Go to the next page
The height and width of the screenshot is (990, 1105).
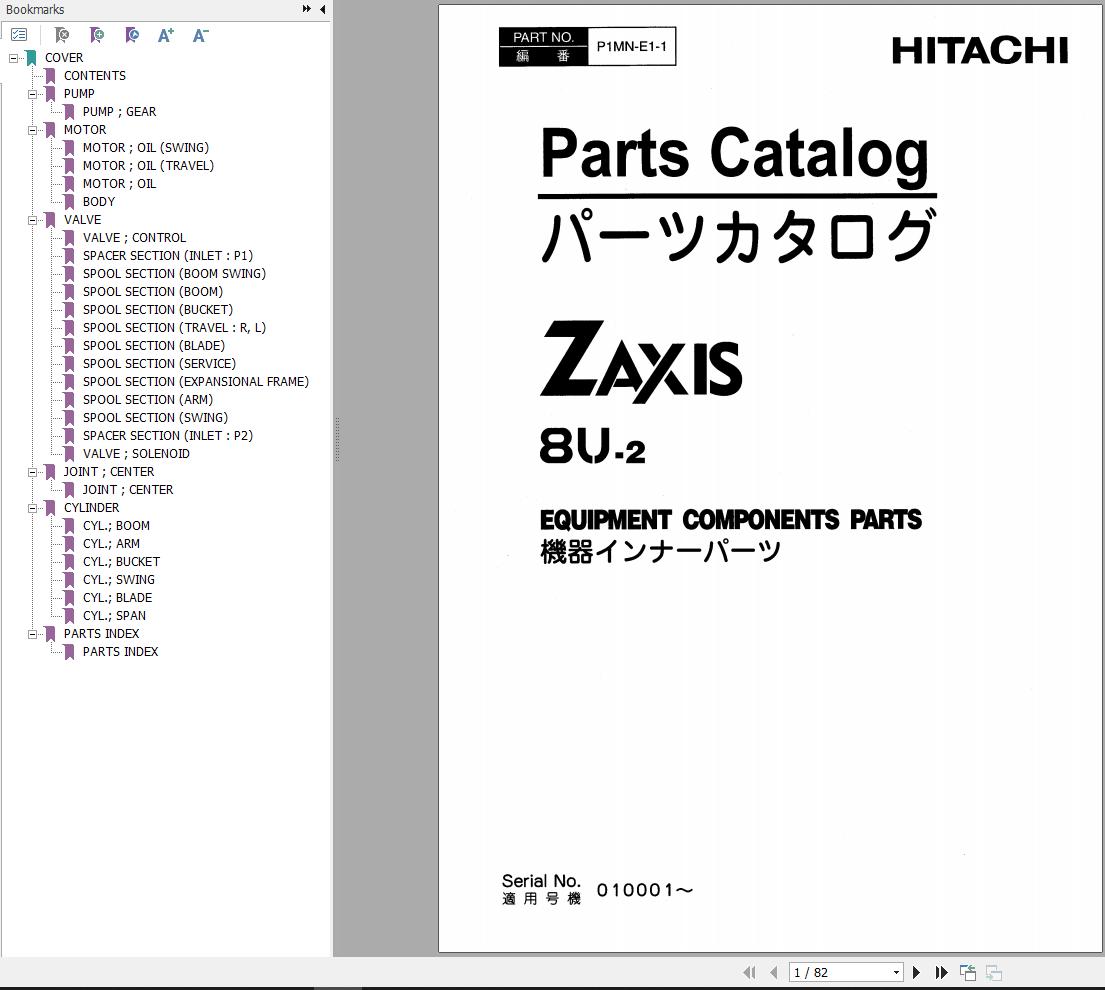(x=916, y=972)
